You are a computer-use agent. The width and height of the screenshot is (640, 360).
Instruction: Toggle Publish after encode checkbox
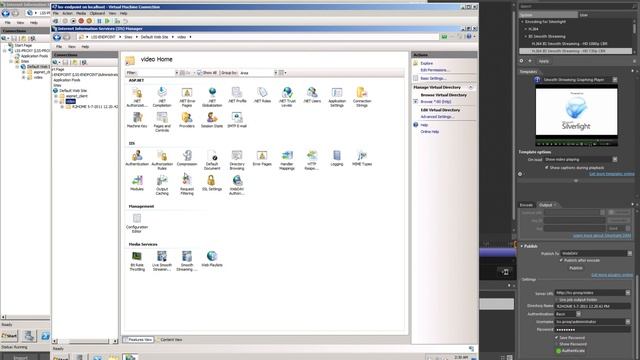click(x=561, y=260)
